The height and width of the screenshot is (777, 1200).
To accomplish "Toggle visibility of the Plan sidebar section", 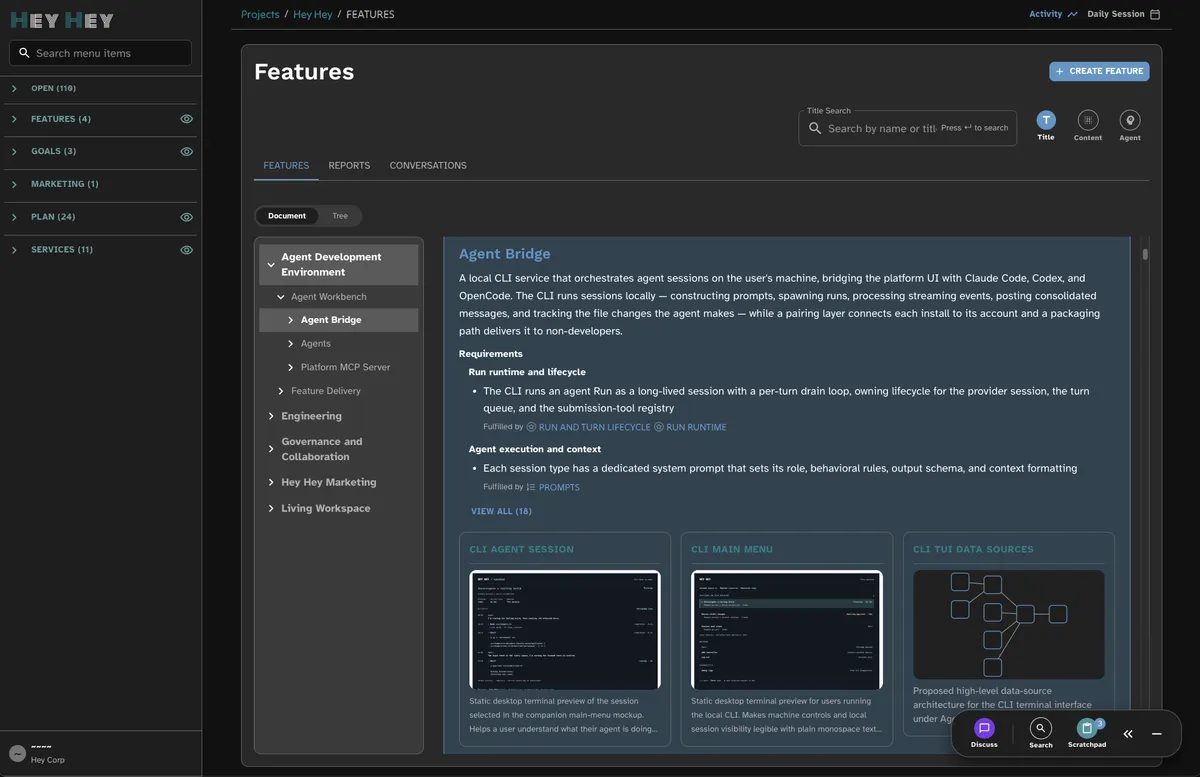I will (186, 217).
